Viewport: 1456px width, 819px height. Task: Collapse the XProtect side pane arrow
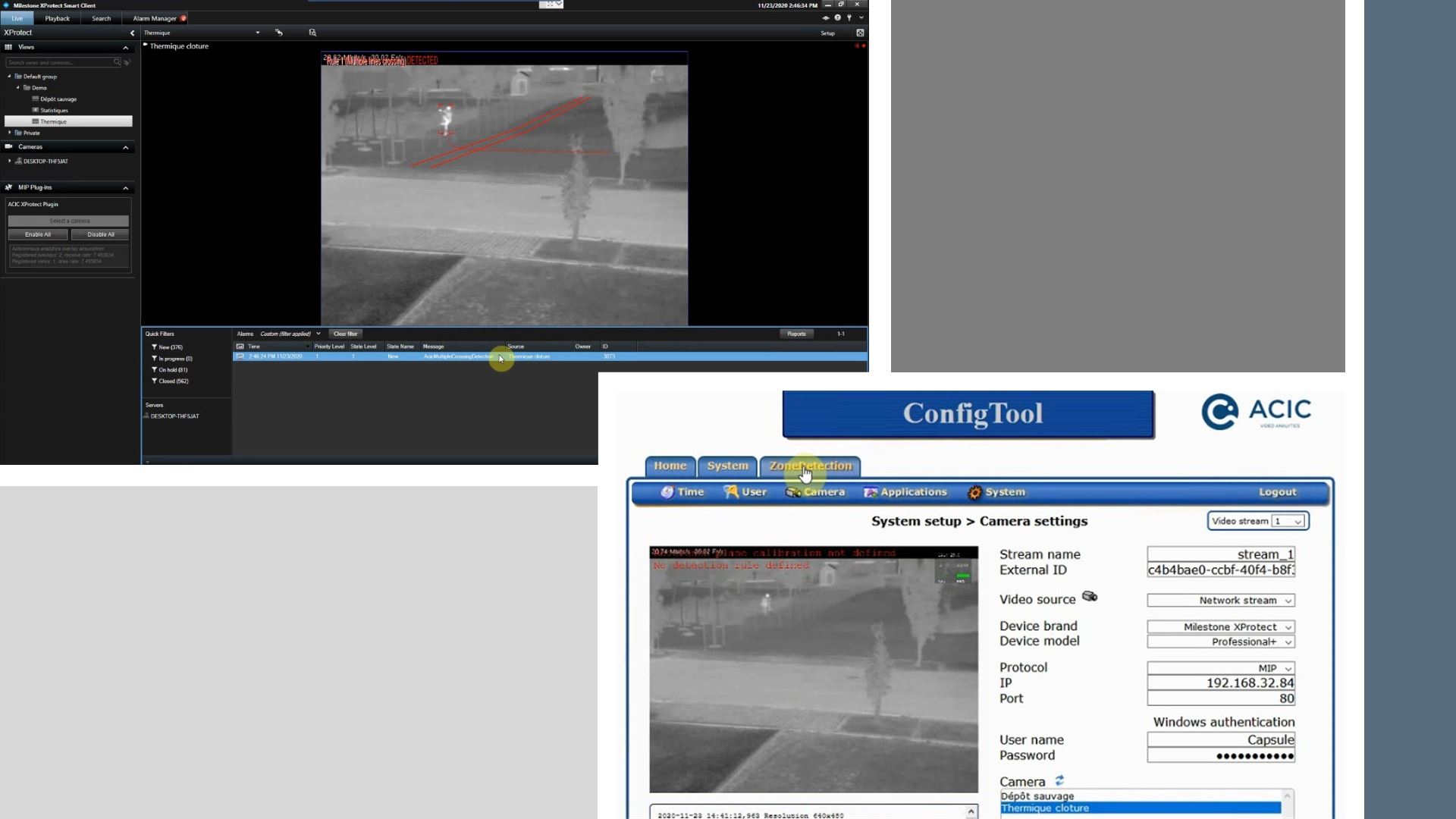132,33
